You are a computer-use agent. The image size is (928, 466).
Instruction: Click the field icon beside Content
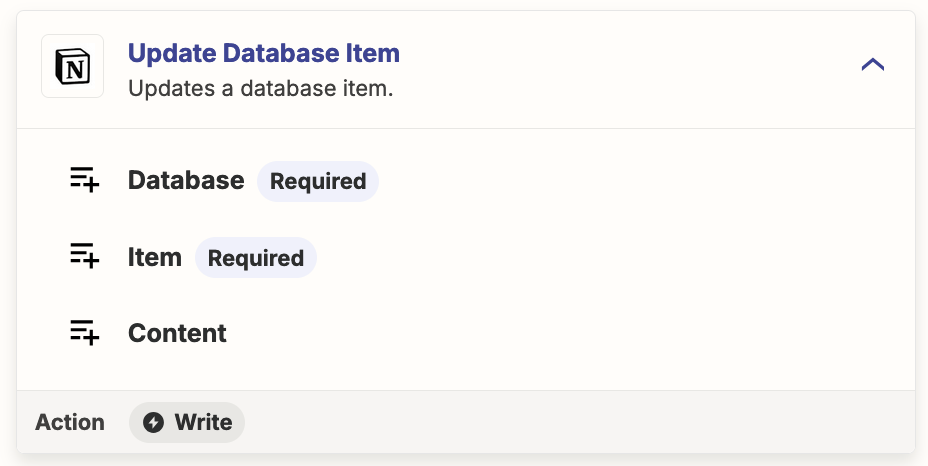click(x=85, y=332)
